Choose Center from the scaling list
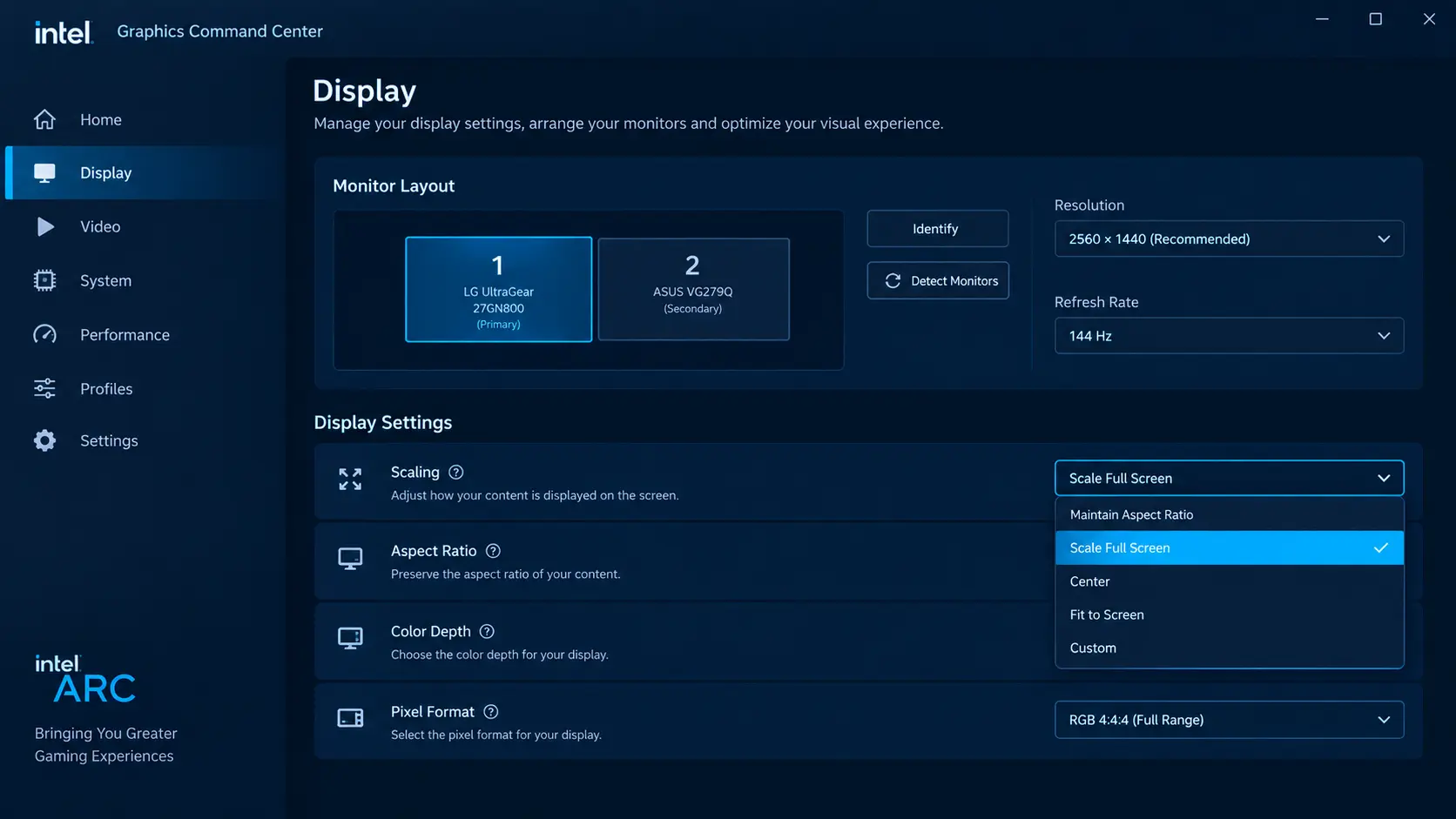The height and width of the screenshot is (819, 1456). coord(1229,581)
